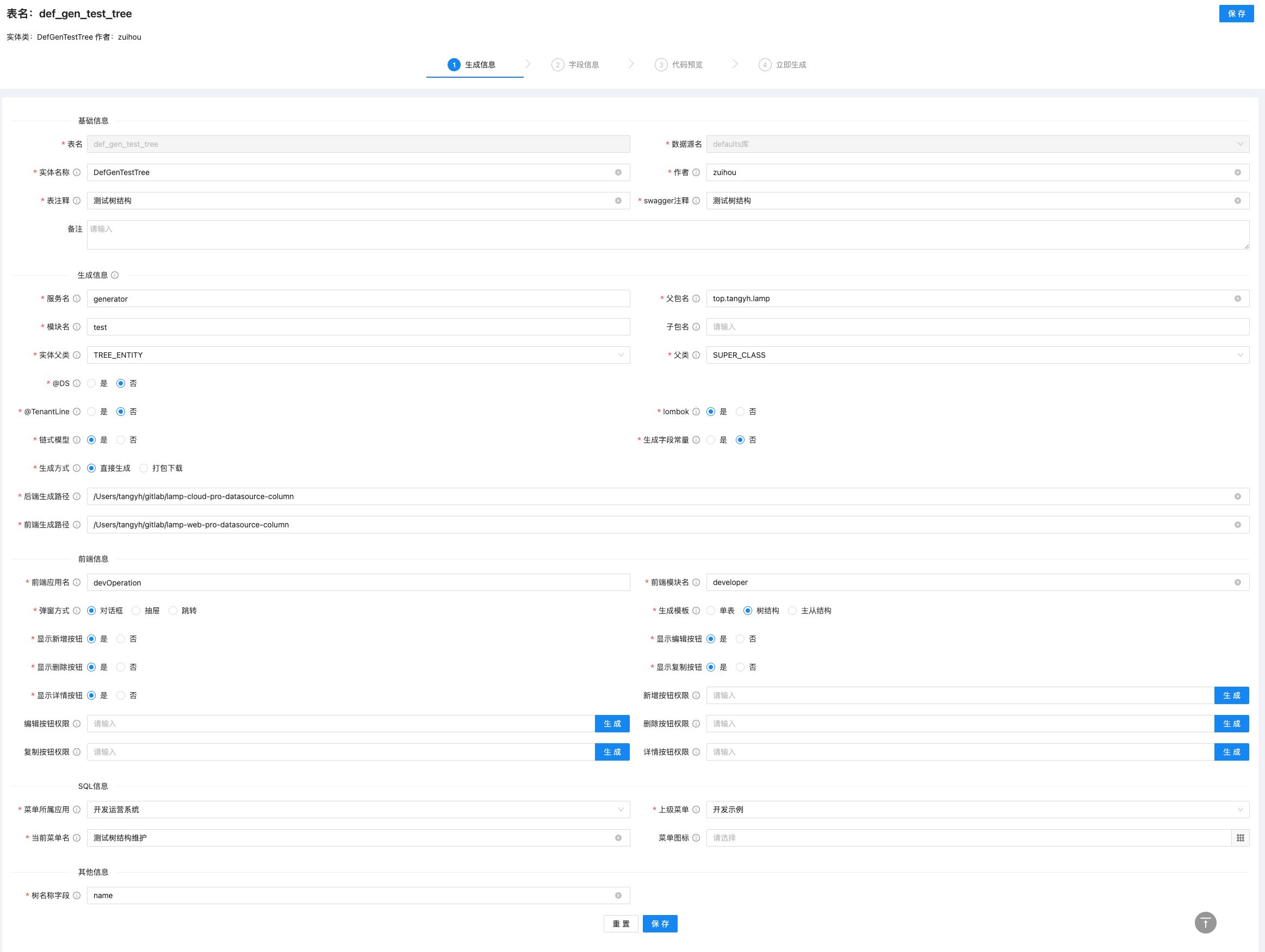Click the help icon beside 生成信息 heading
Screen dimensions: 1265x952
point(115,275)
